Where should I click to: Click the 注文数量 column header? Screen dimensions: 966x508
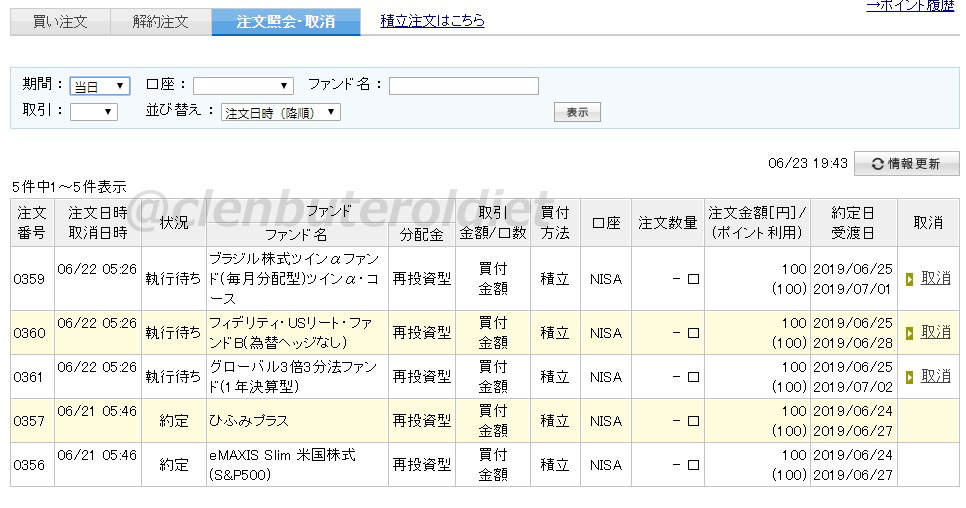[x=667, y=223]
